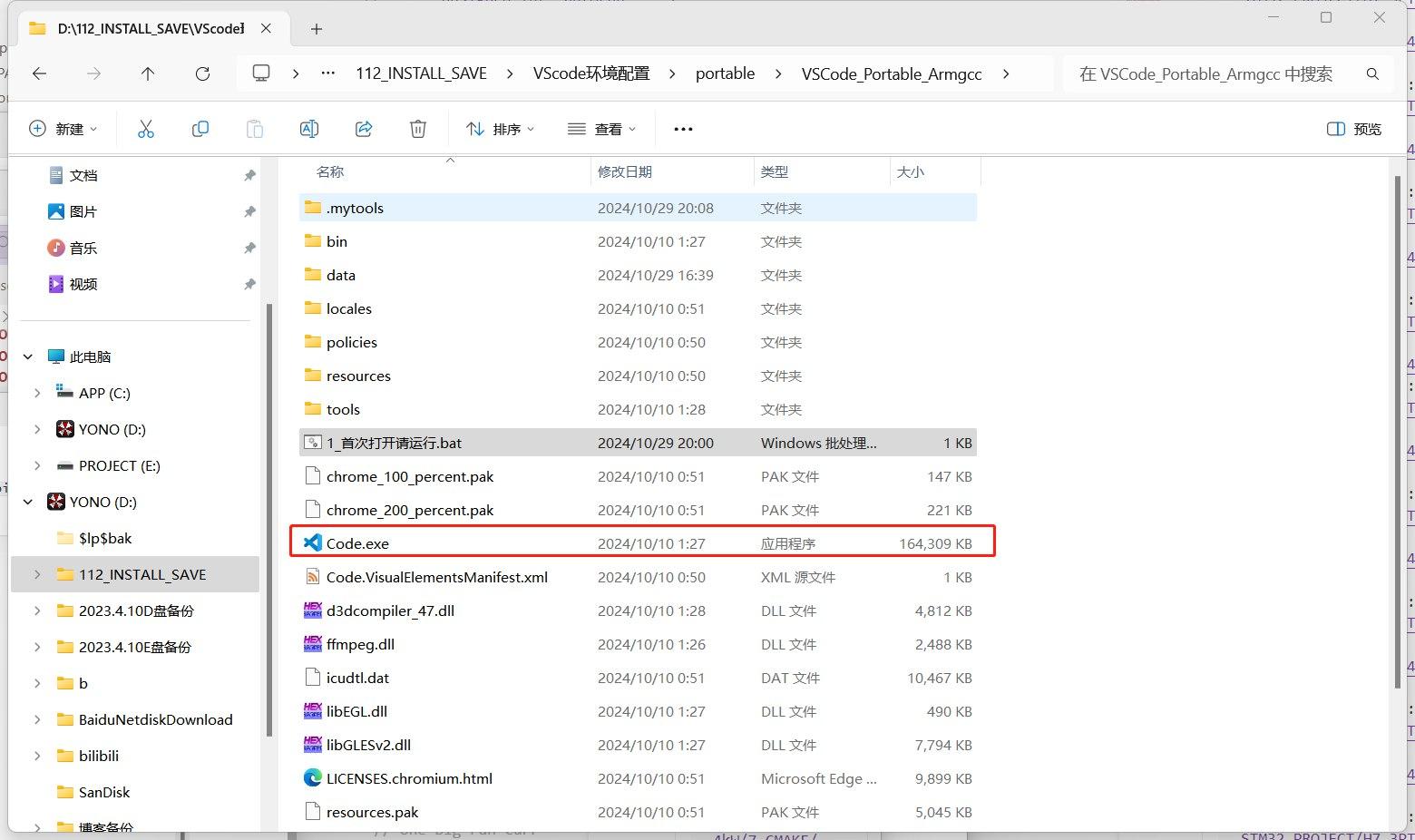Click the Copy icon in toolbar

tap(200, 129)
